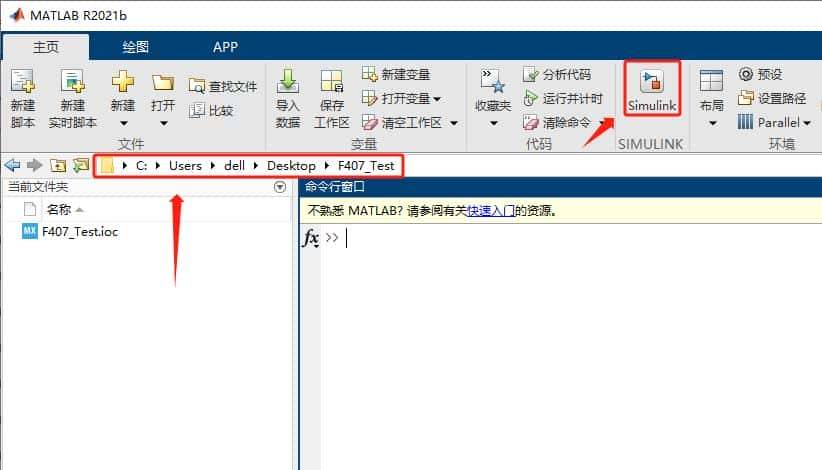
Task: Go up one folder level icon
Action: tap(58, 166)
